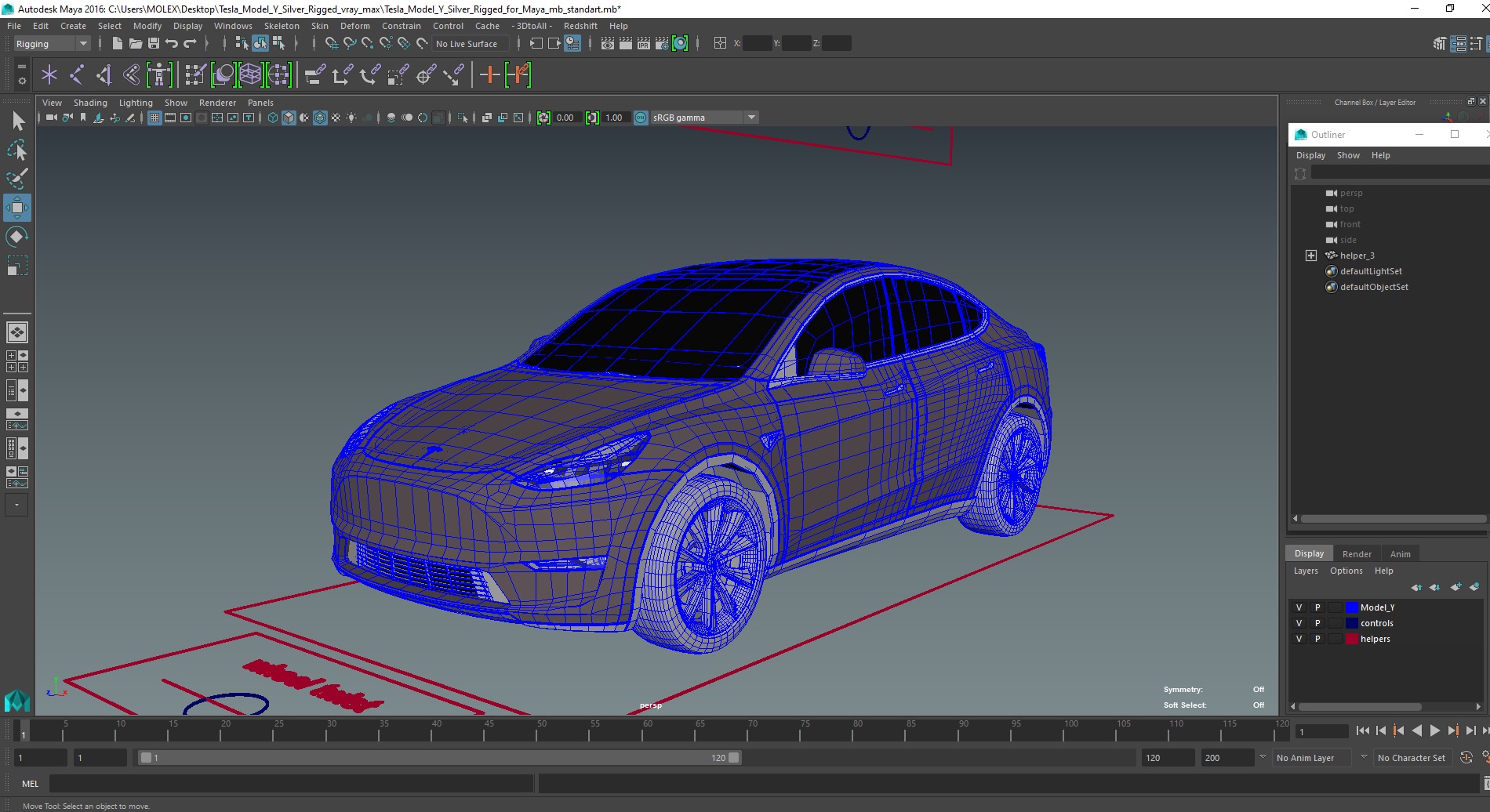Toggle visibility V of controls layer
This screenshot has width=1490, height=812.
1299,623
